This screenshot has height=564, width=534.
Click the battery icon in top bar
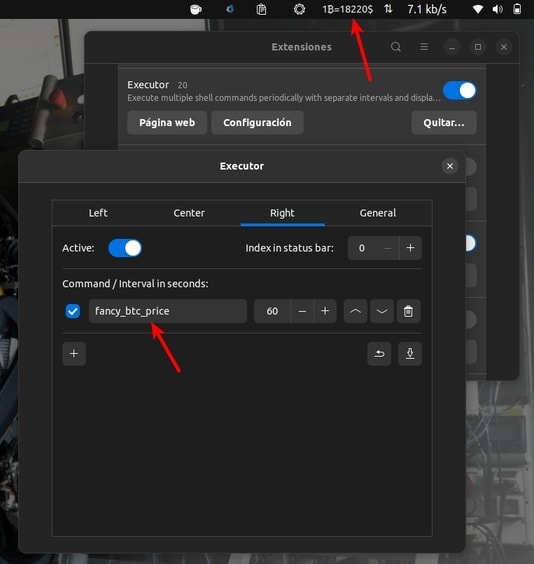tap(517, 9)
